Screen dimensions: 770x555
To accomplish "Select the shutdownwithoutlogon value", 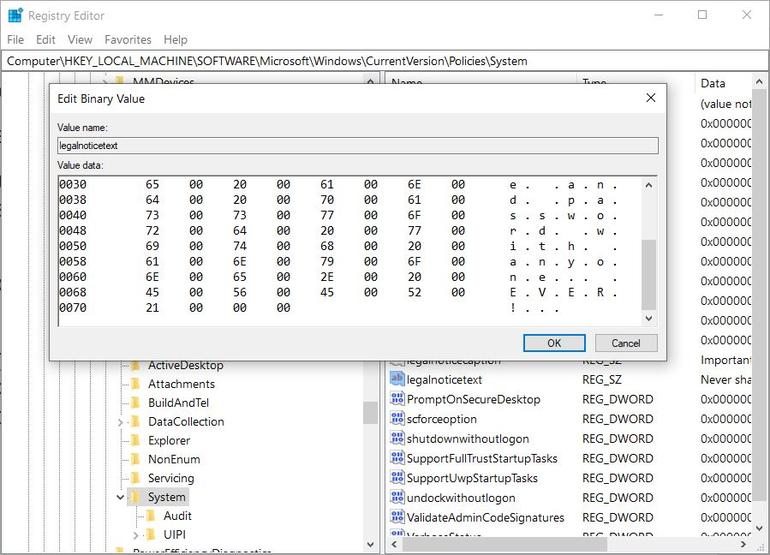I will [x=468, y=439].
